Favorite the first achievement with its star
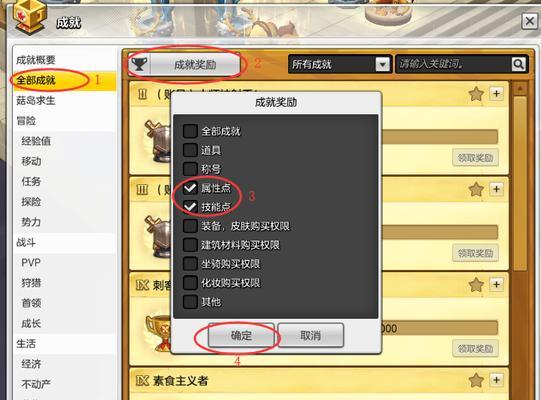The image size is (541, 400). pos(476,94)
